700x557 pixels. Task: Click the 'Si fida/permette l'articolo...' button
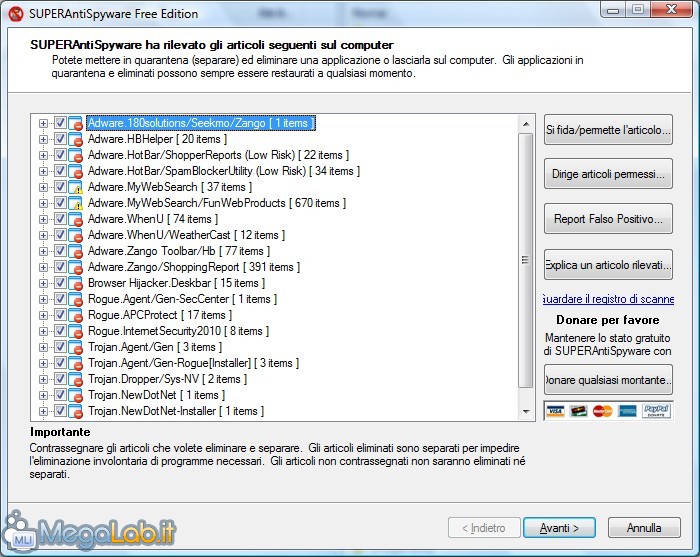click(608, 130)
